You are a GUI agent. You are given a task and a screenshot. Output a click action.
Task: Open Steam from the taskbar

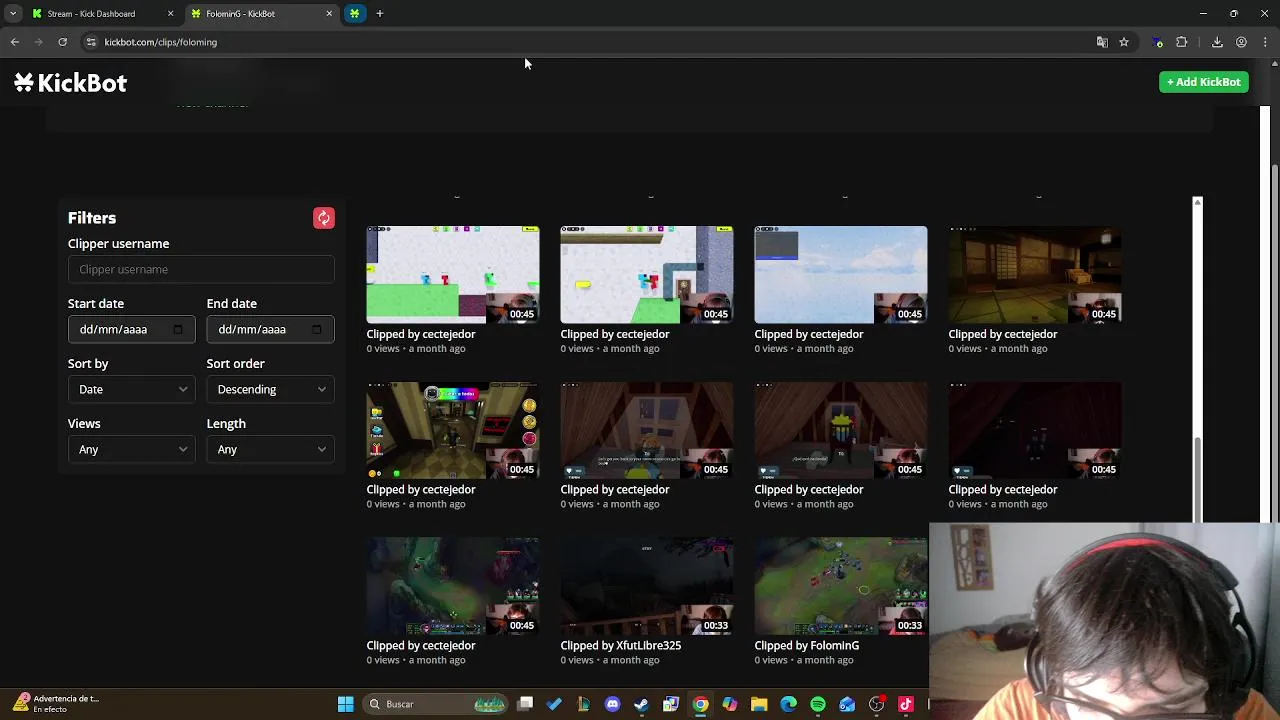coord(641,704)
